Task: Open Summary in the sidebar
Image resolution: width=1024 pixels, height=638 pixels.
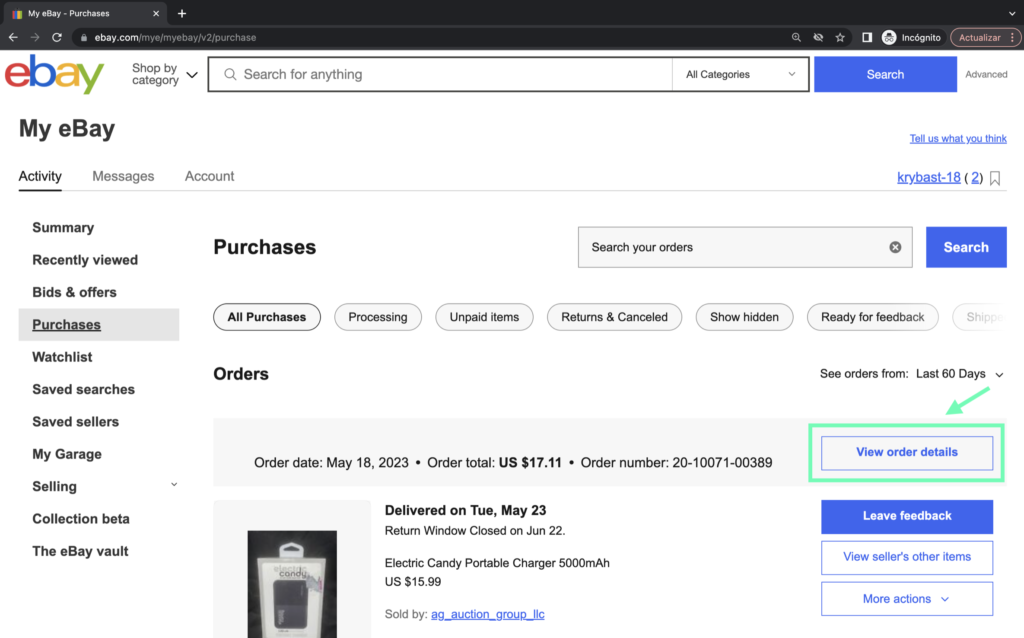Action: 63,227
